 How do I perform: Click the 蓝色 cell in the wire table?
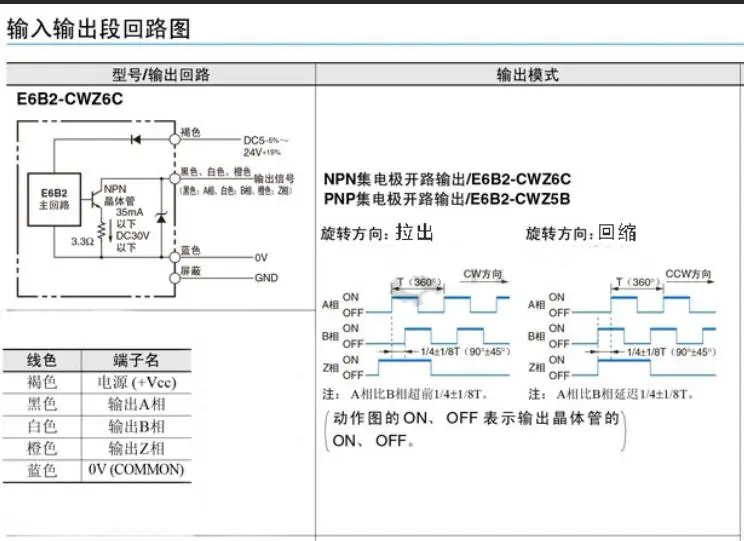pyautogui.click(x=41, y=470)
